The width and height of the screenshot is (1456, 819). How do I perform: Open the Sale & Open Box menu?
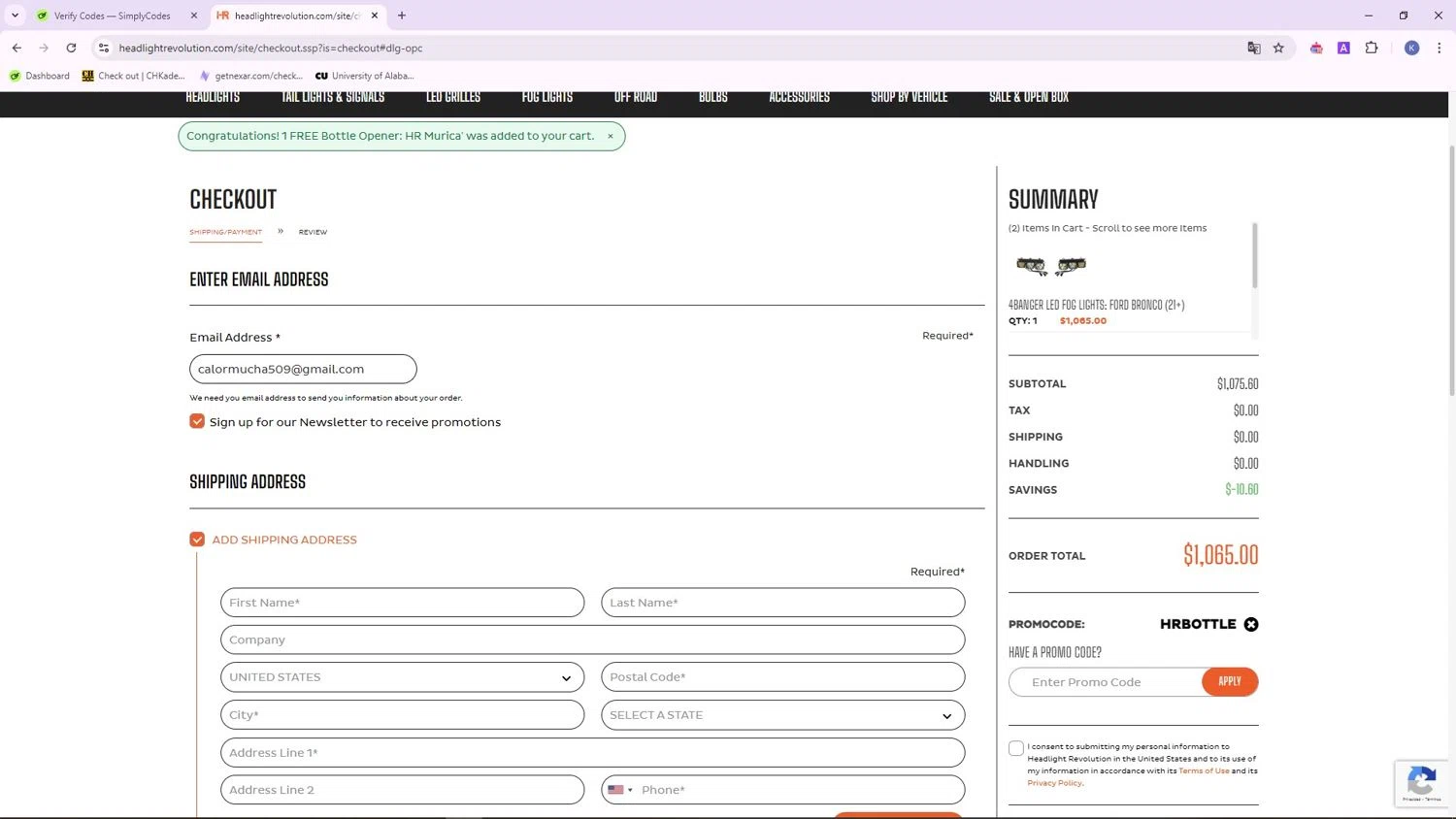pyautogui.click(x=1029, y=97)
